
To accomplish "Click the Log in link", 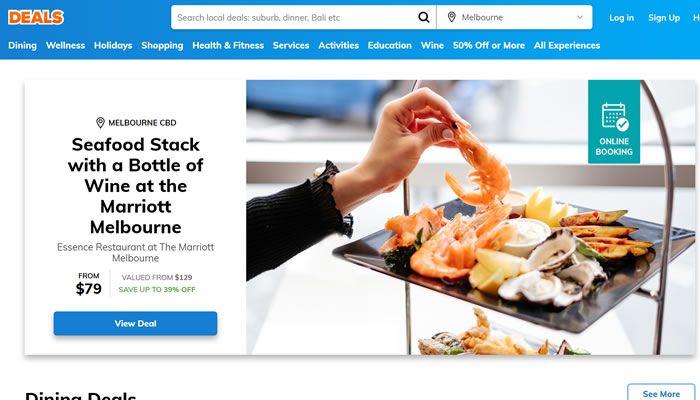I will click(621, 18).
